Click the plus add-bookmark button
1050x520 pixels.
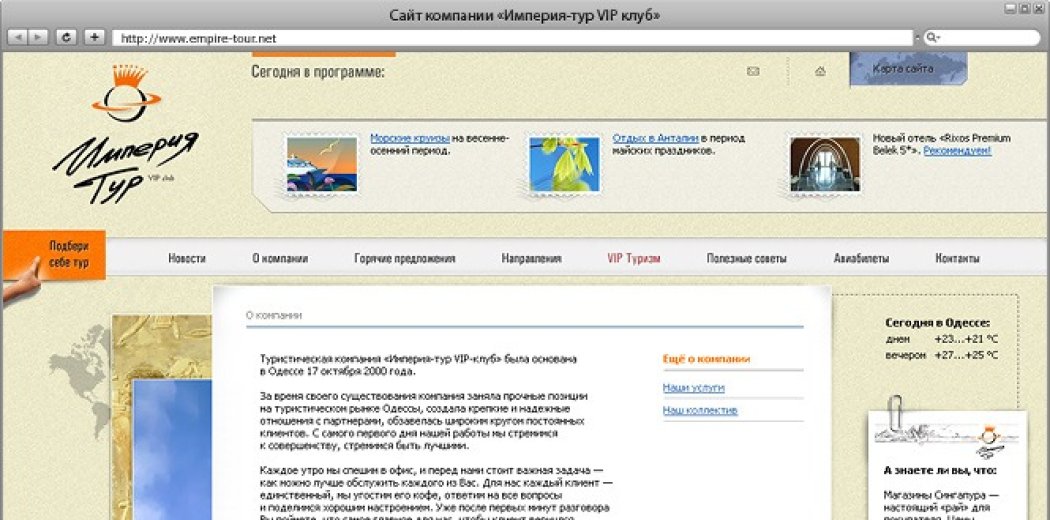coord(94,37)
